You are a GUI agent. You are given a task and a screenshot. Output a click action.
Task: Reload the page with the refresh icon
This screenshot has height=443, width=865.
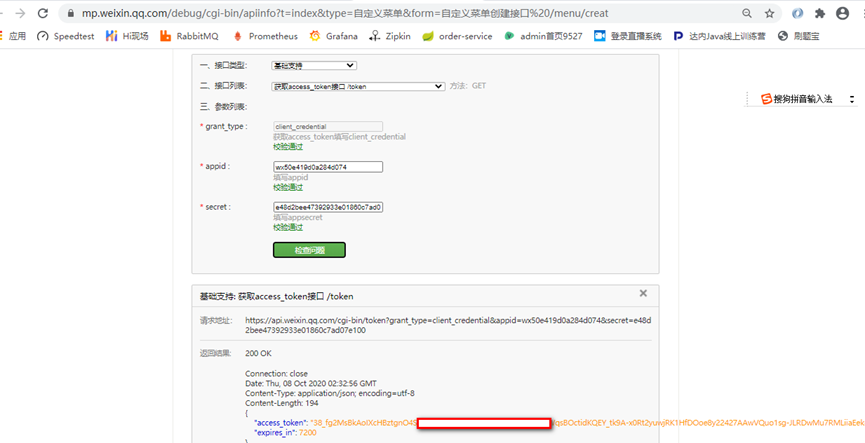[x=43, y=13]
